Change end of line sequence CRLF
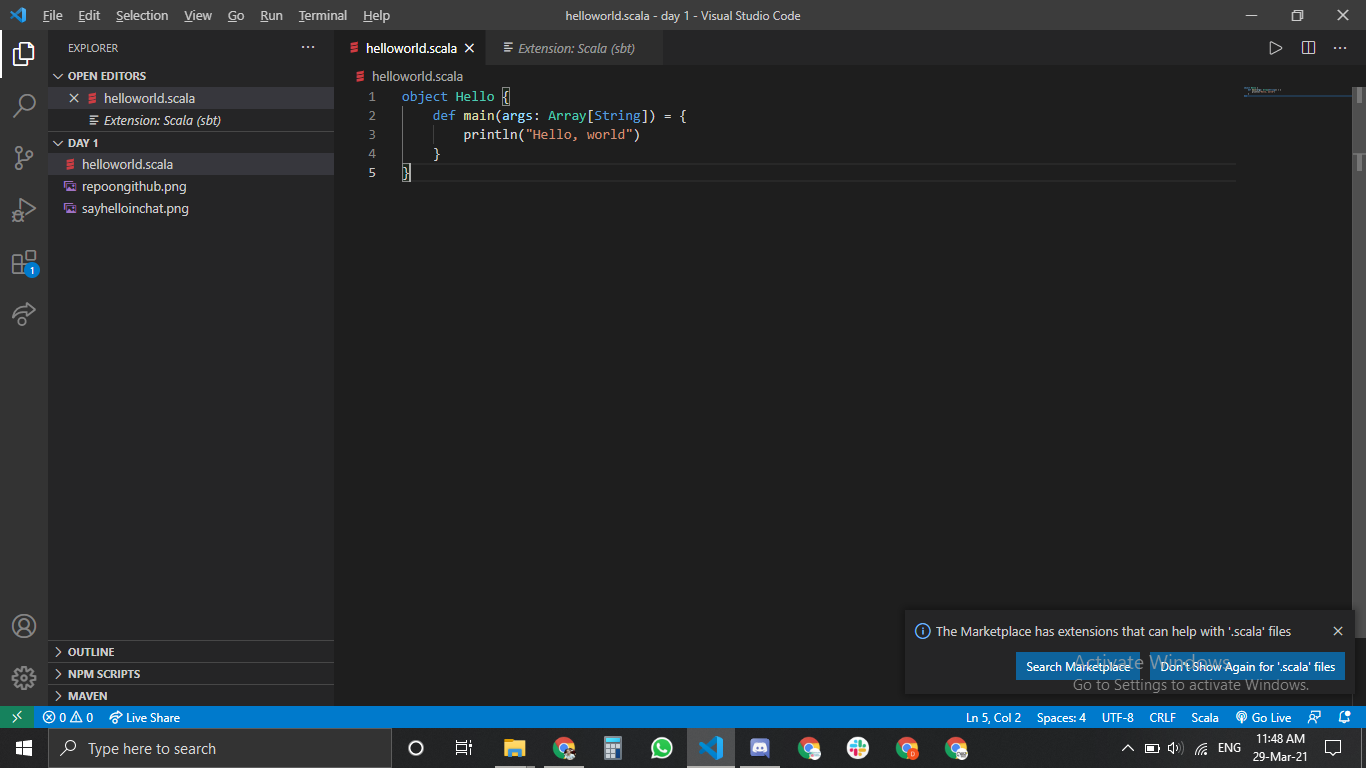This screenshot has height=768, width=1366. [1162, 717]
